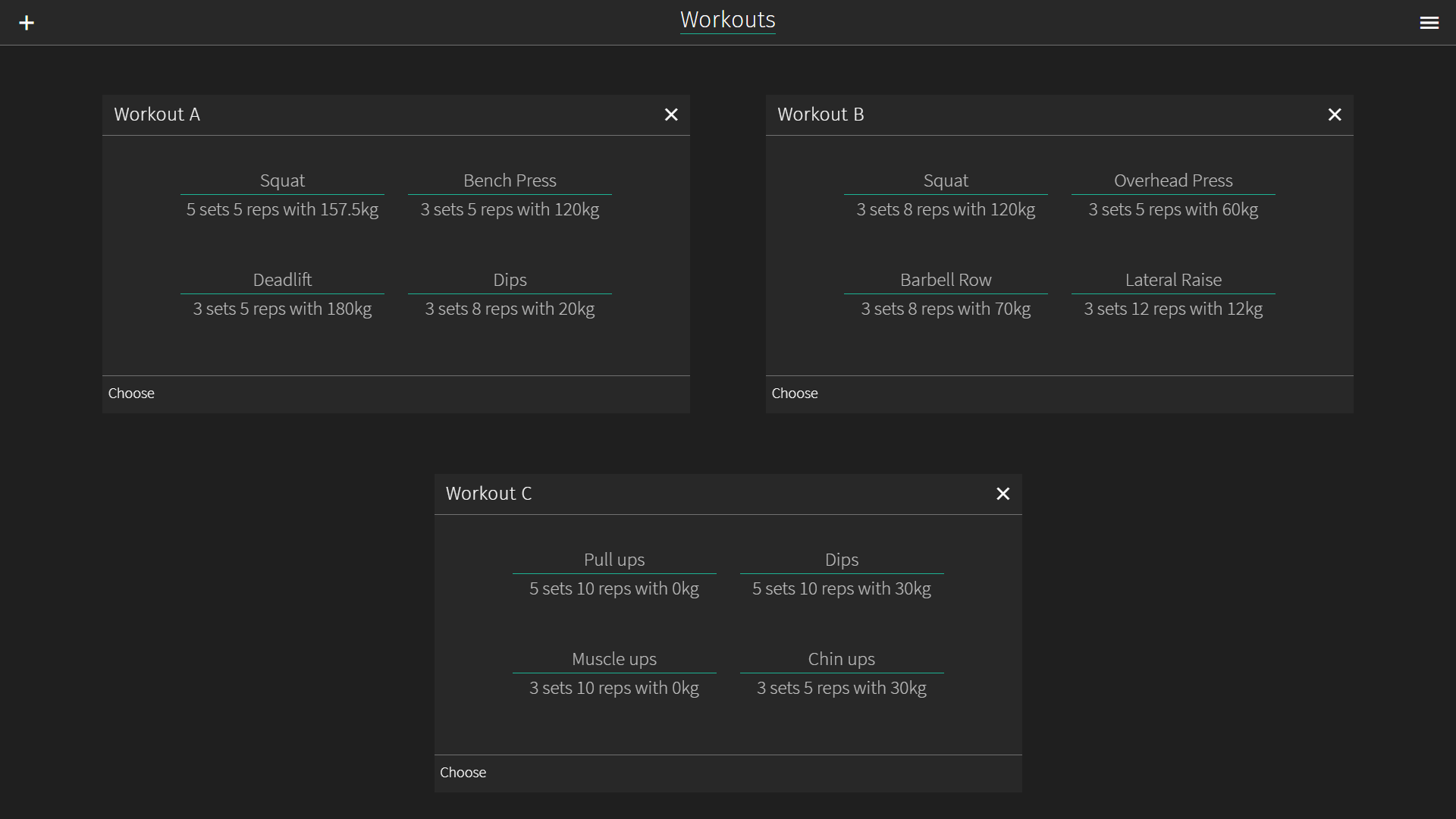Open Overhead Press exercise in Workout B

pyautogui.click(x=1173, y=180)
